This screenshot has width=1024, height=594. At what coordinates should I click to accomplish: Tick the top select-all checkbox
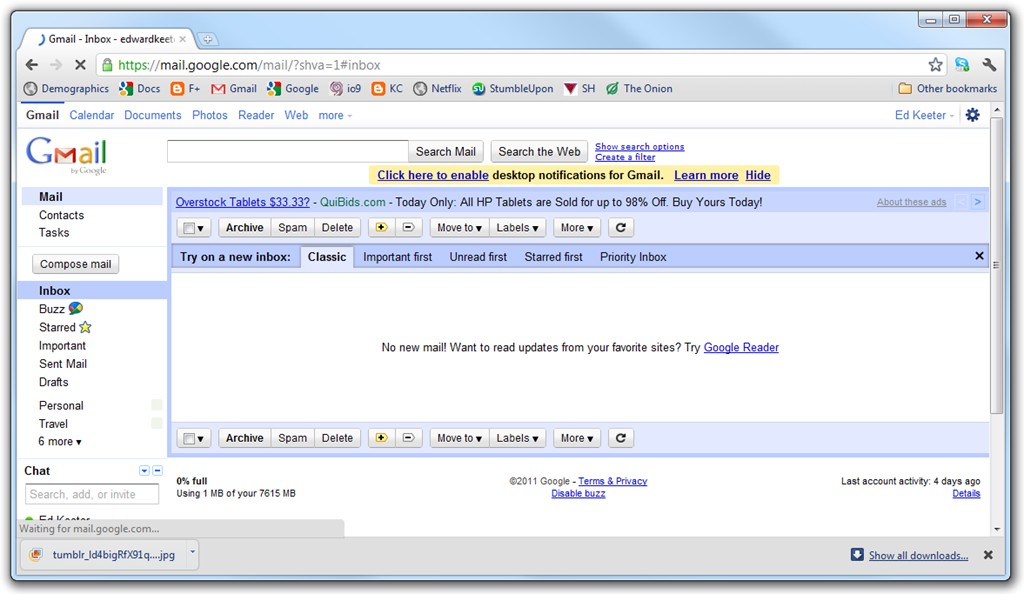[x=189, y=228]
